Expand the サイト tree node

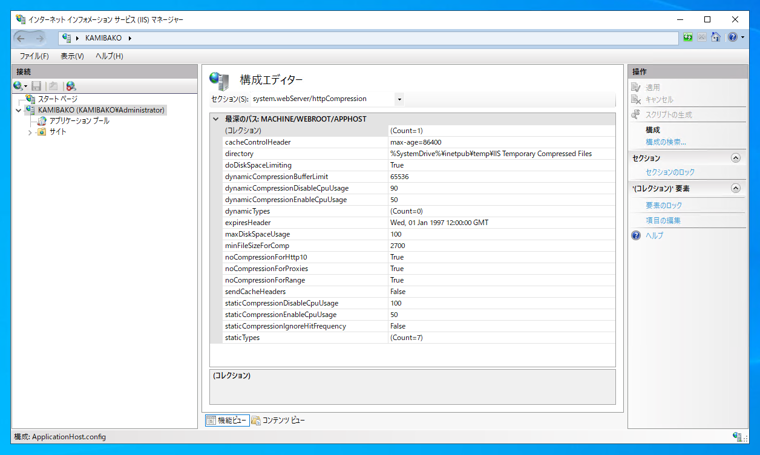30,132
